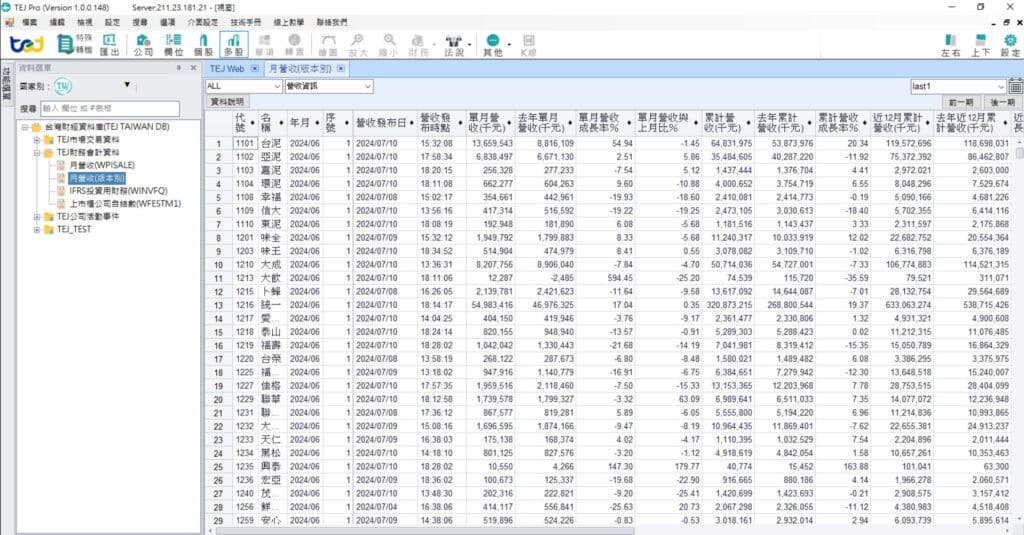Screen dimensions: 1024x535
Task: Pin the 資料選單 panel
Action: tap(179, 68)
